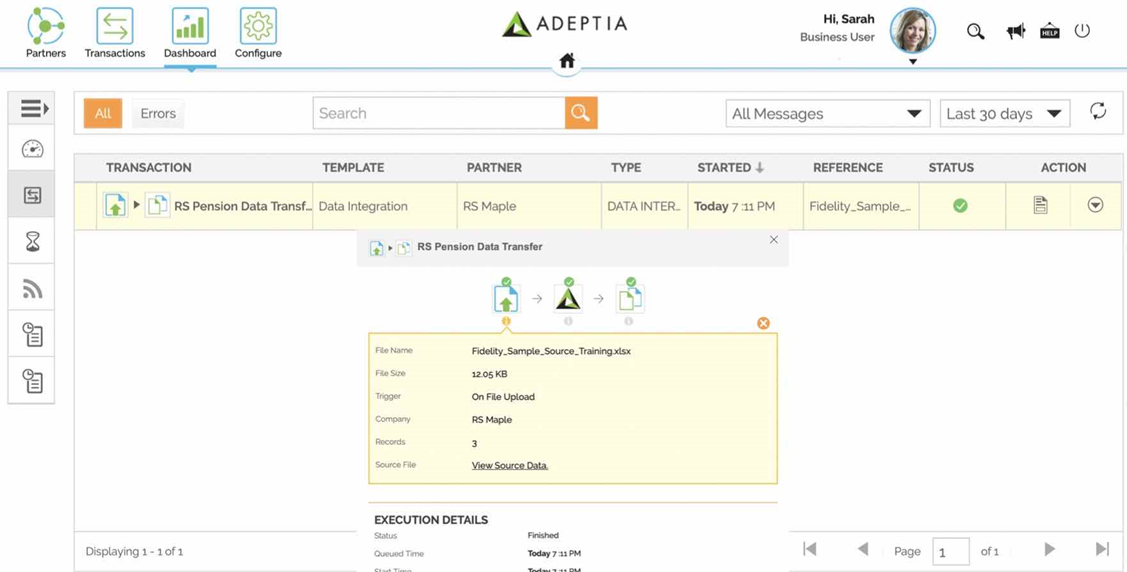Viewport: 1127px width, 572px height.
Task: Go to home via house icon
Action: pos(567,61)
